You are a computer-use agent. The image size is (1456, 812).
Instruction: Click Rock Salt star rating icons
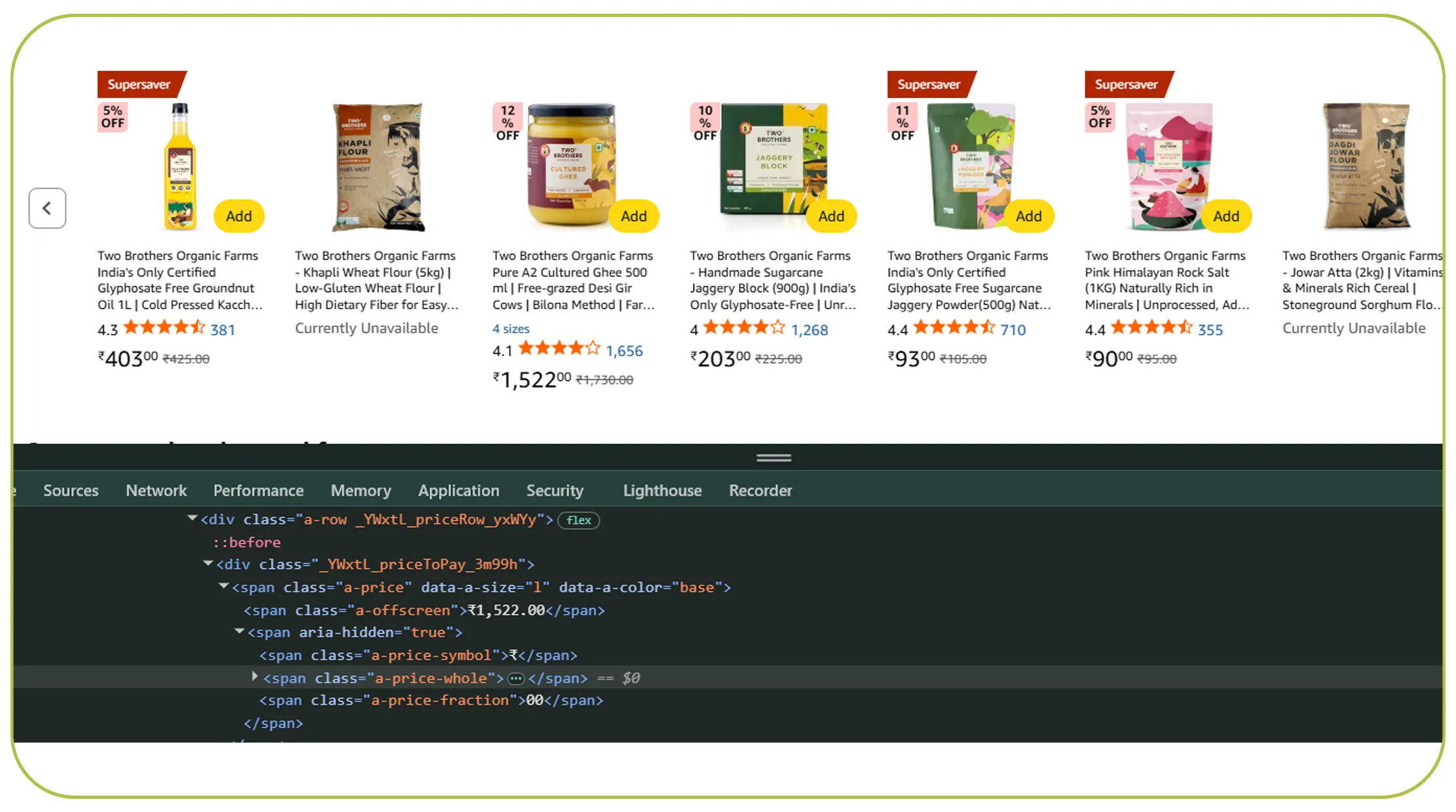click(1152, 327)
